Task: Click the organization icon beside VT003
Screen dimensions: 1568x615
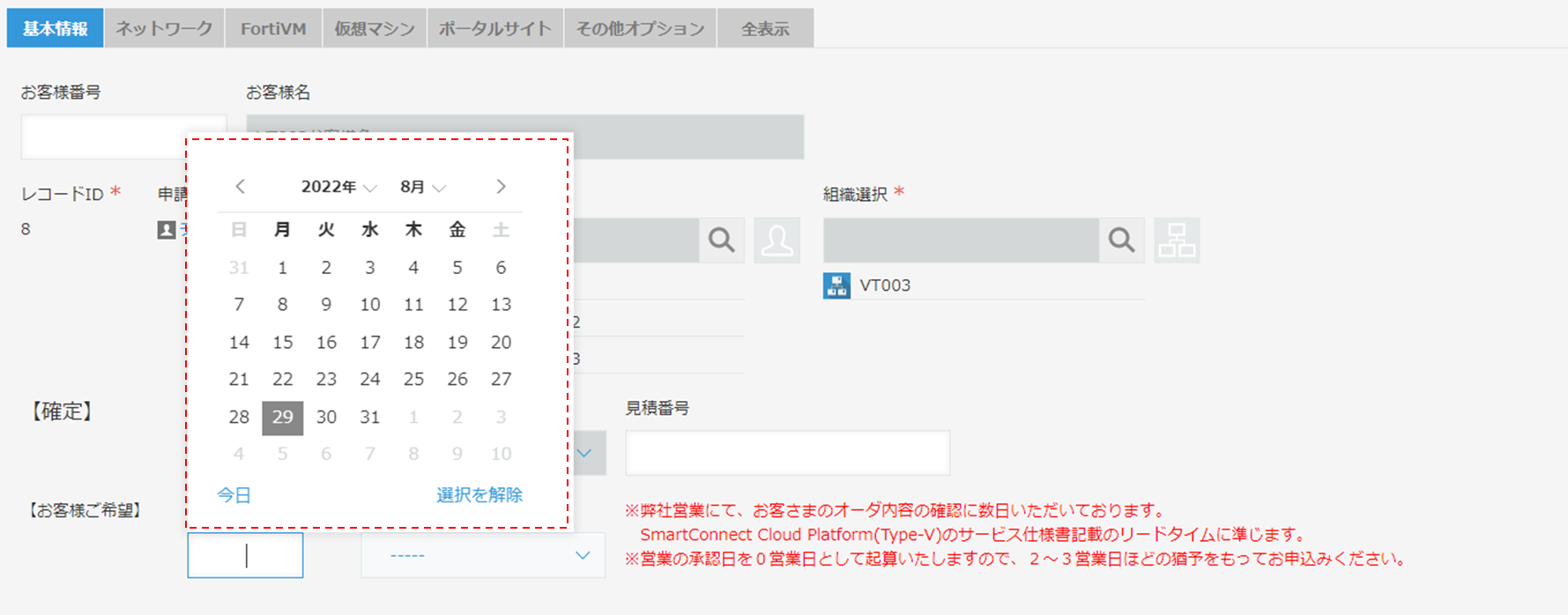Action: tap(836, 285)
